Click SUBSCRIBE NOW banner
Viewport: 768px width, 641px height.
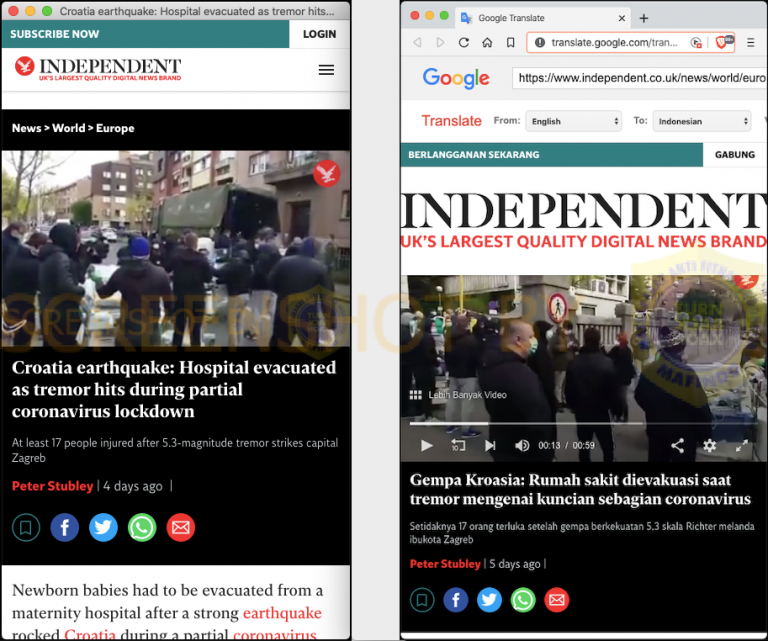pyautogui.click(x=145, y=34)
